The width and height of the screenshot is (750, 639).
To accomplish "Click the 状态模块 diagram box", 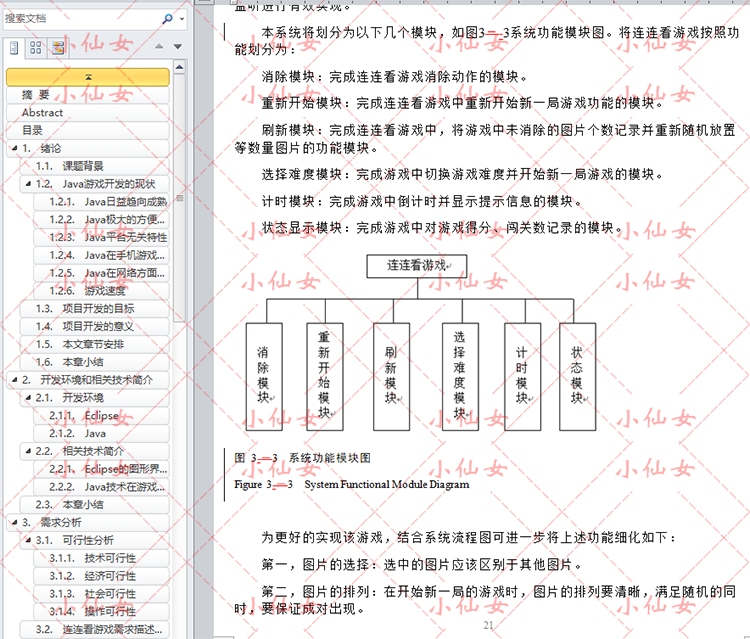I will [577, 377].
